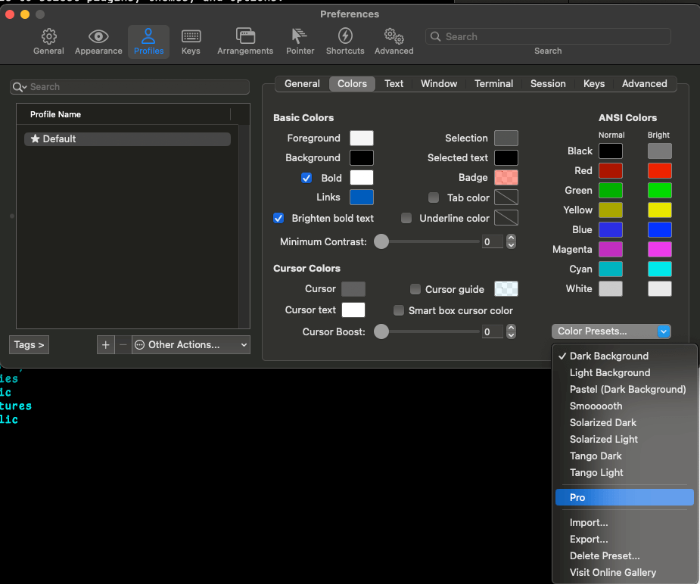Open Keys keyboard icon in toolbar
Screen dimensions: 700x584
(x=191, y=36)
